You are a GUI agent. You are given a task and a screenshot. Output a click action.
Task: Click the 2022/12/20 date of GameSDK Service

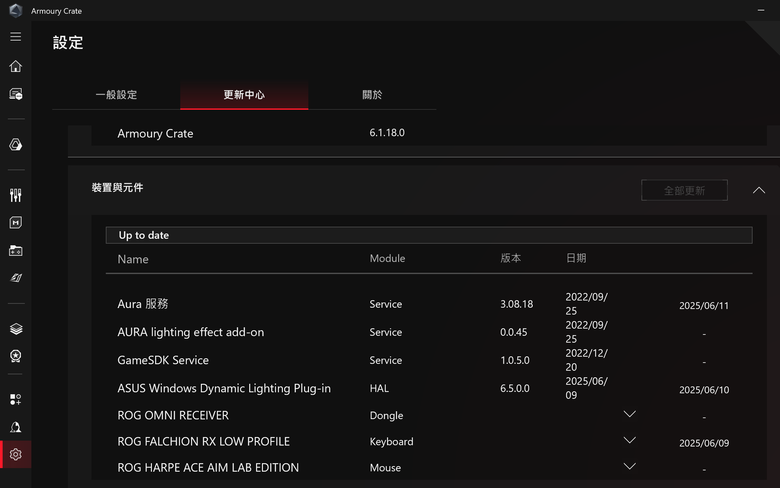point(586,360)
